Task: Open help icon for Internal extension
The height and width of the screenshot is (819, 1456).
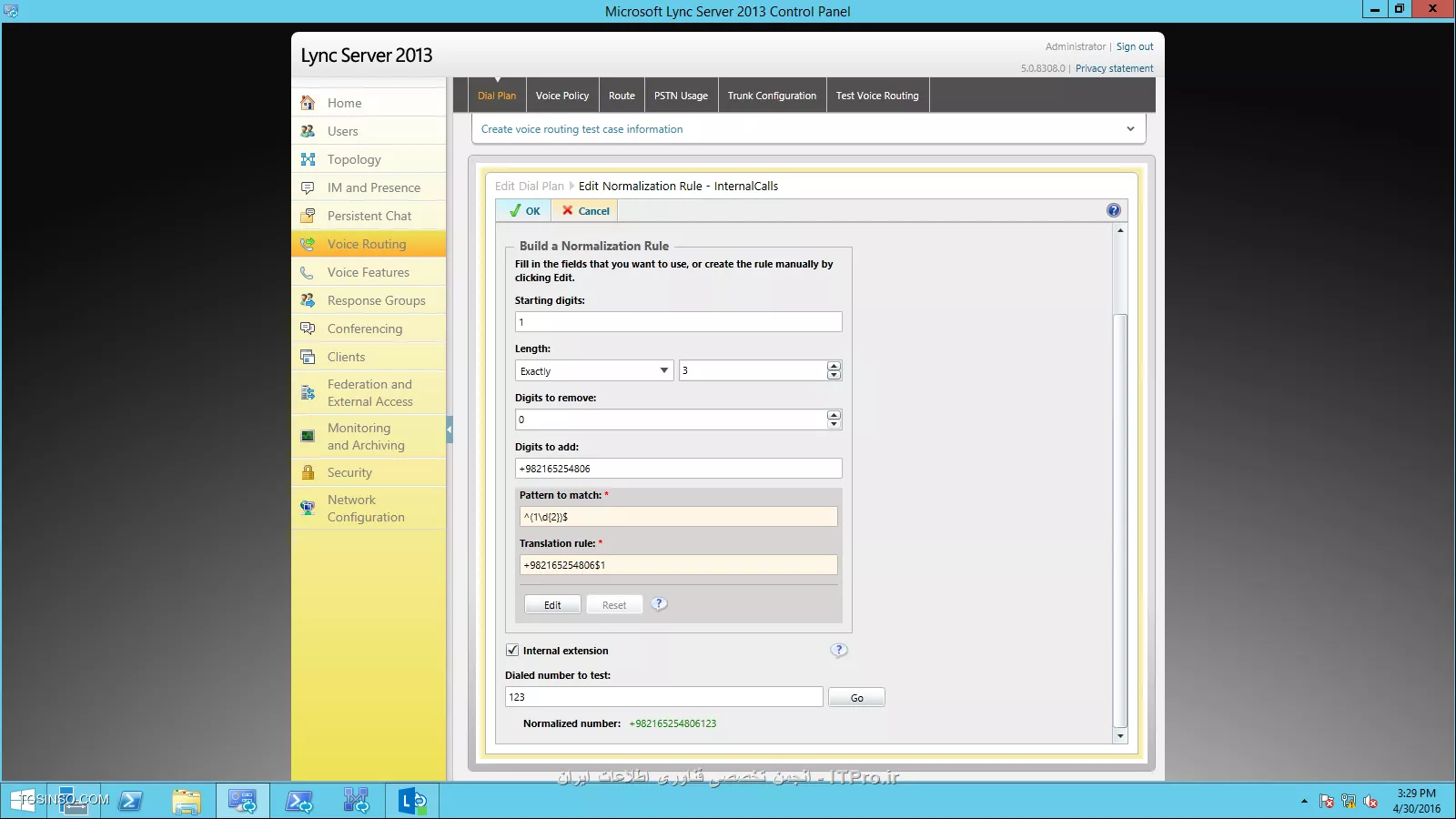Action: click(839, 650)
